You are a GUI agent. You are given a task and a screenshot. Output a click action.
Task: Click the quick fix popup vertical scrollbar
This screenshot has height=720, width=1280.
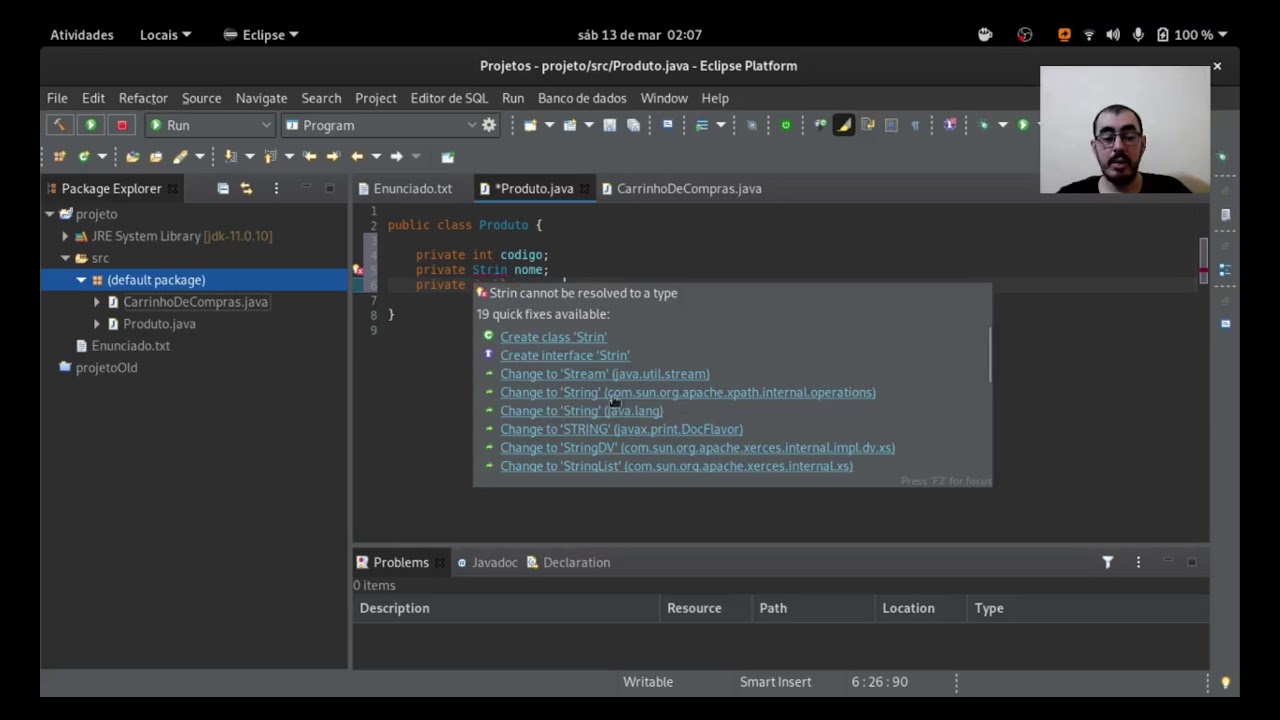(989, 355)
